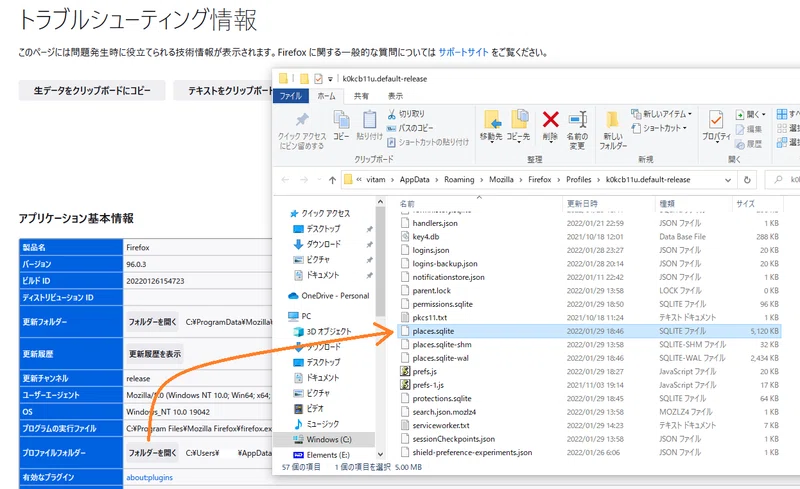Click Show Update History (更新履歴を表示)
Viewport: 800px width, 489px height.
[x=155, y=354]
